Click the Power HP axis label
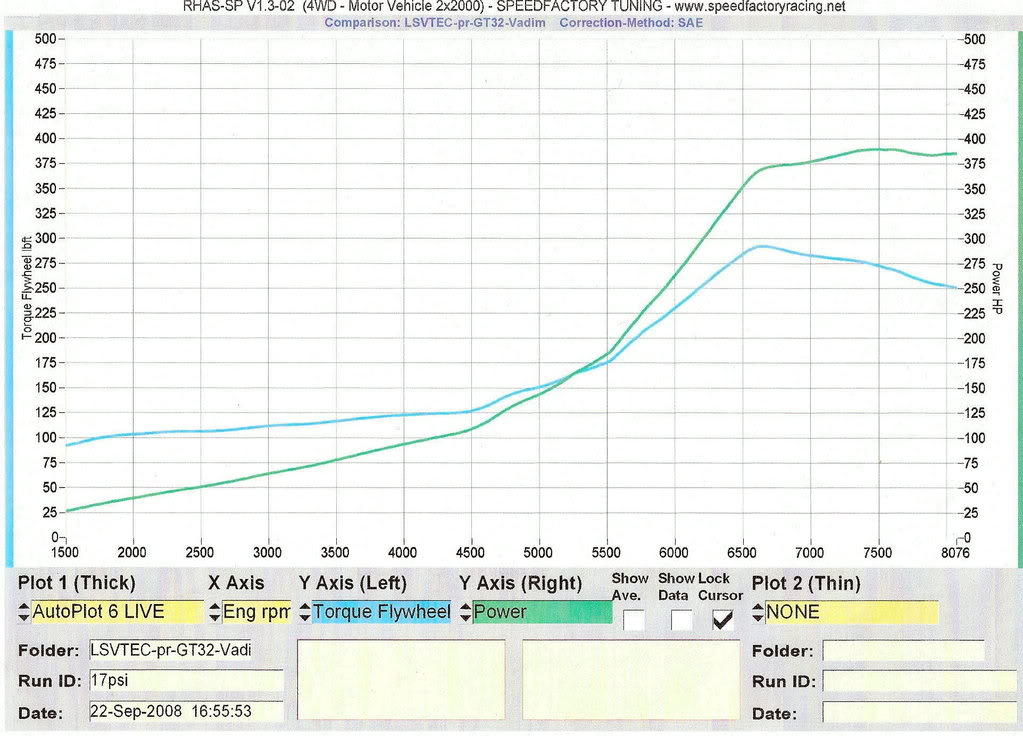 [x=996, y=288]
